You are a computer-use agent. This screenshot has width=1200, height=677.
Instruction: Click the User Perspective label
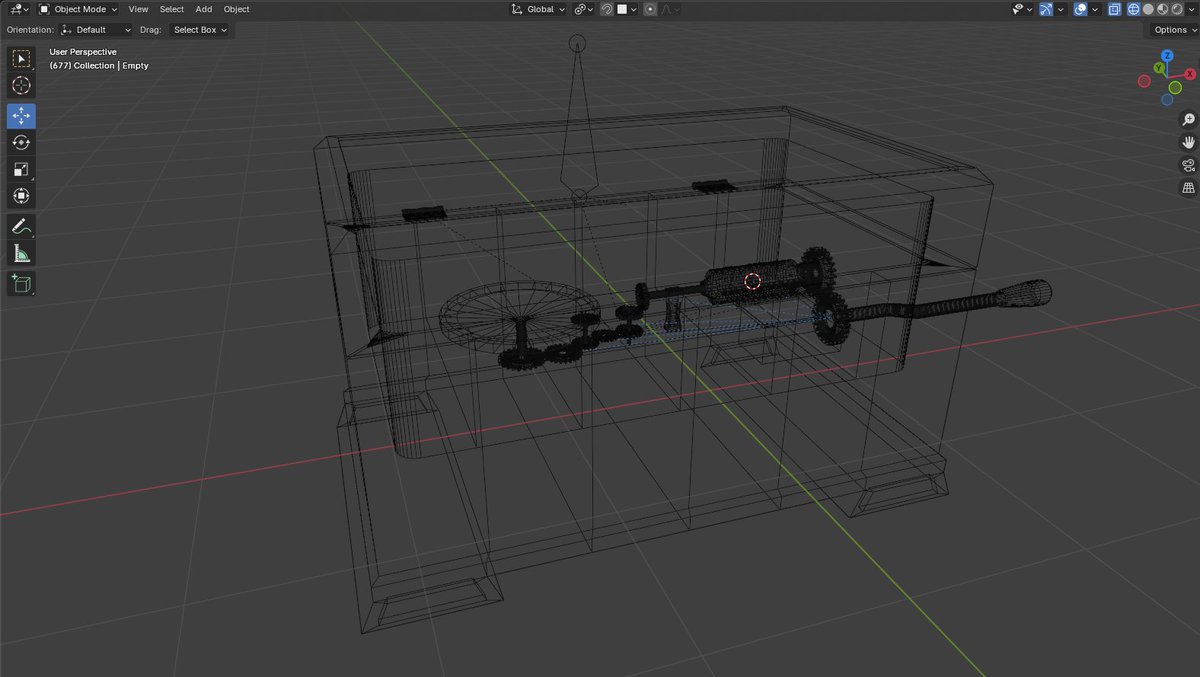pyautogui.click(x=83, y=52)
